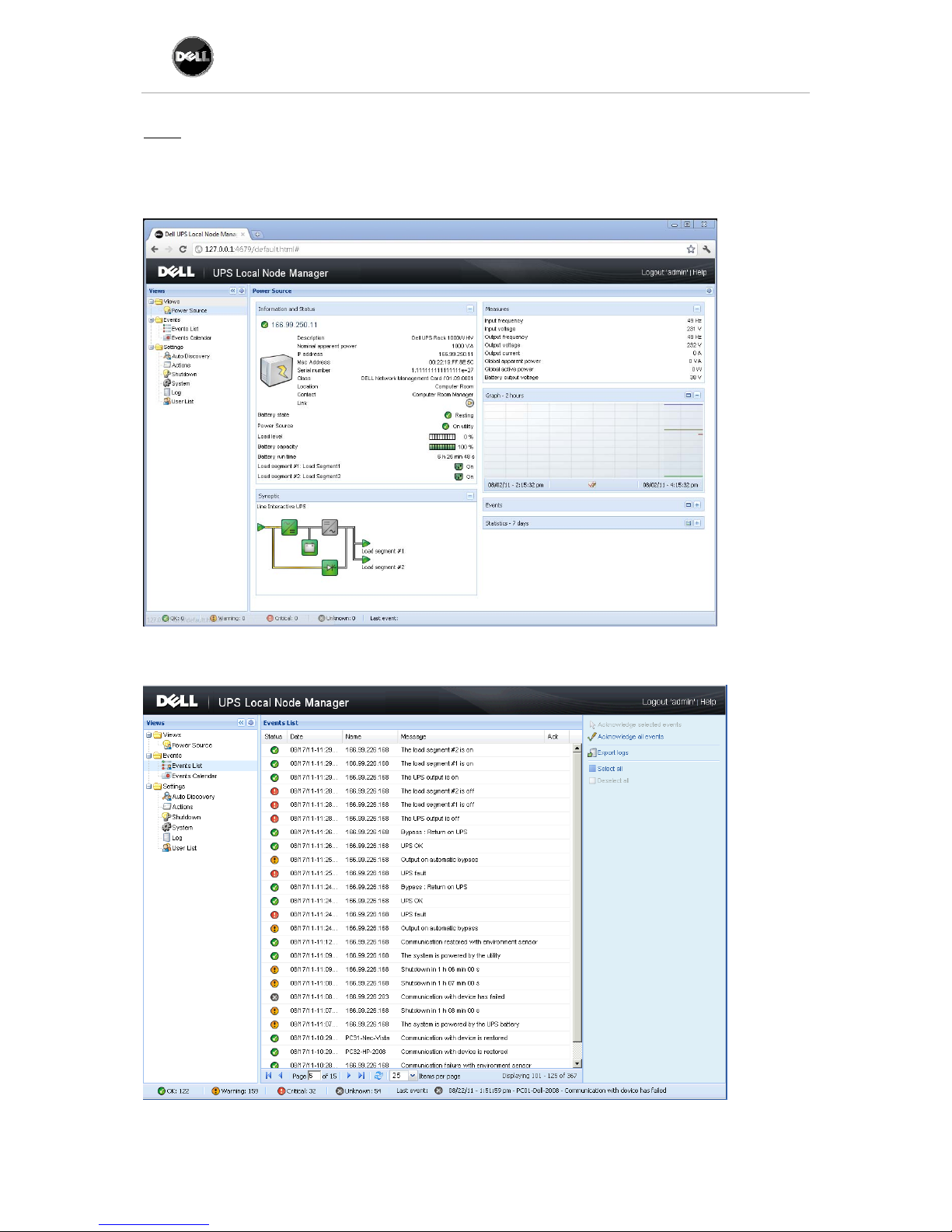The width and height of the screenshot is (952, 1232).
Task: Collapse the Views sidebar on the Events List page
Action: [x=241, y=723]
